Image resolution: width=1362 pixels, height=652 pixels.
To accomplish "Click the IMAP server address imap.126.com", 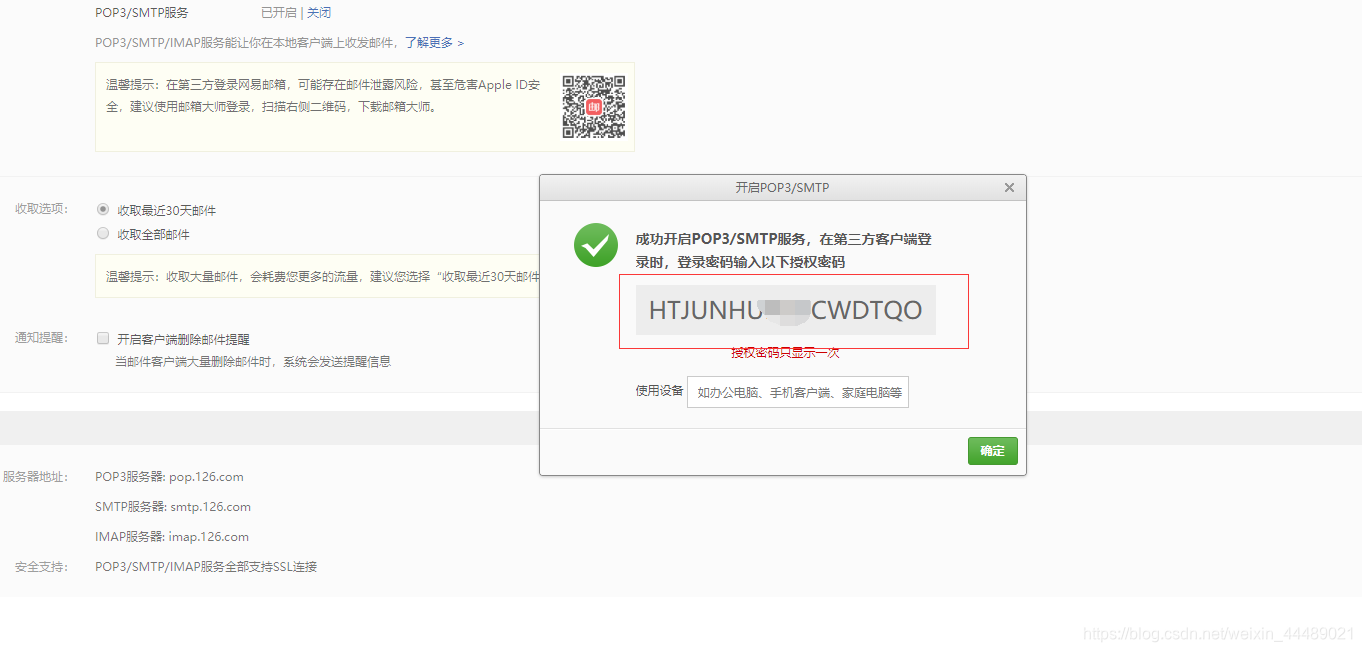I will (209, 536).
